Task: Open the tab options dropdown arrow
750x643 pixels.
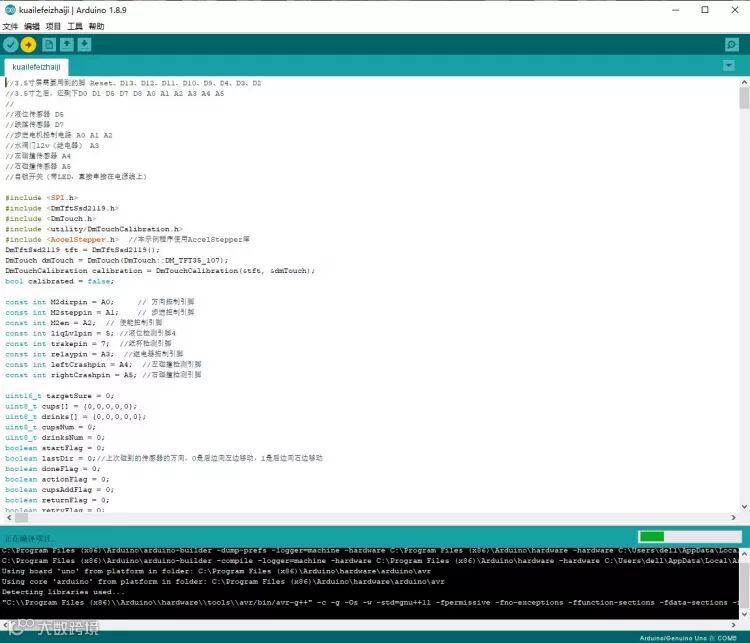Action: [728, 66]
